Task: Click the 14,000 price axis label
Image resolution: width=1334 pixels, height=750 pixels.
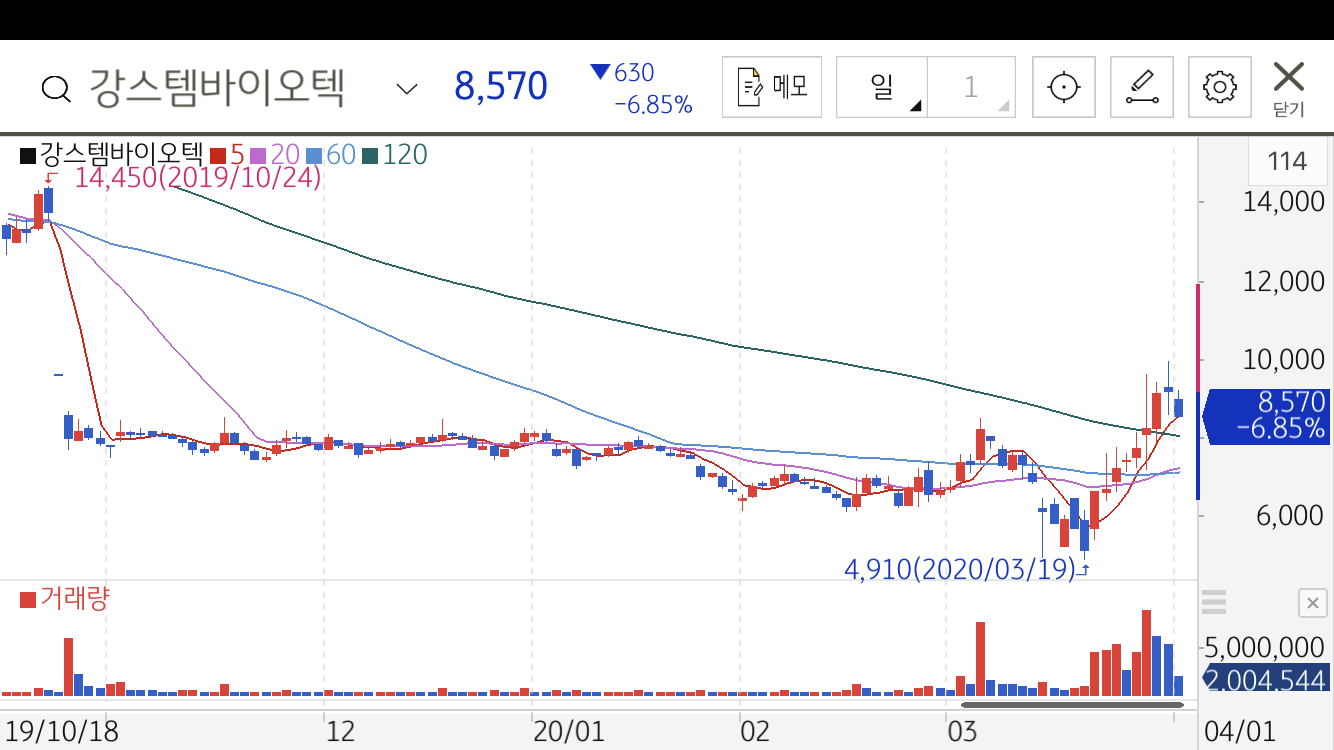Action: coord(1283,202)
